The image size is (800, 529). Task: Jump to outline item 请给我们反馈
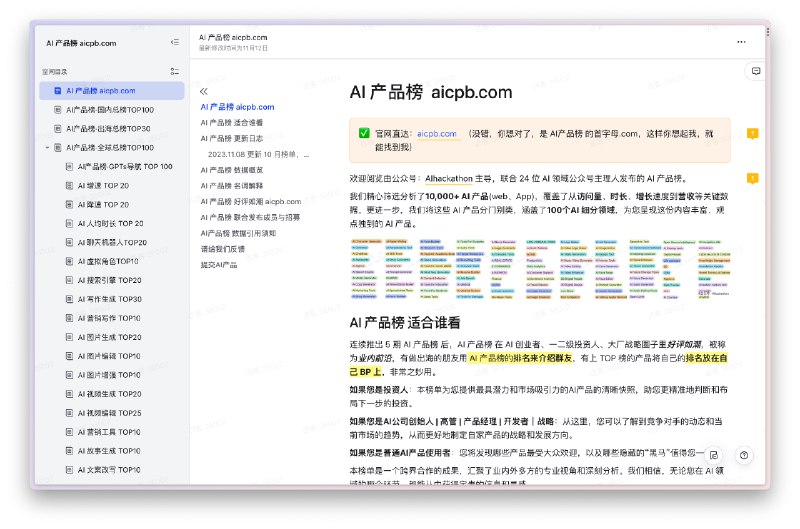pos(222,249)
